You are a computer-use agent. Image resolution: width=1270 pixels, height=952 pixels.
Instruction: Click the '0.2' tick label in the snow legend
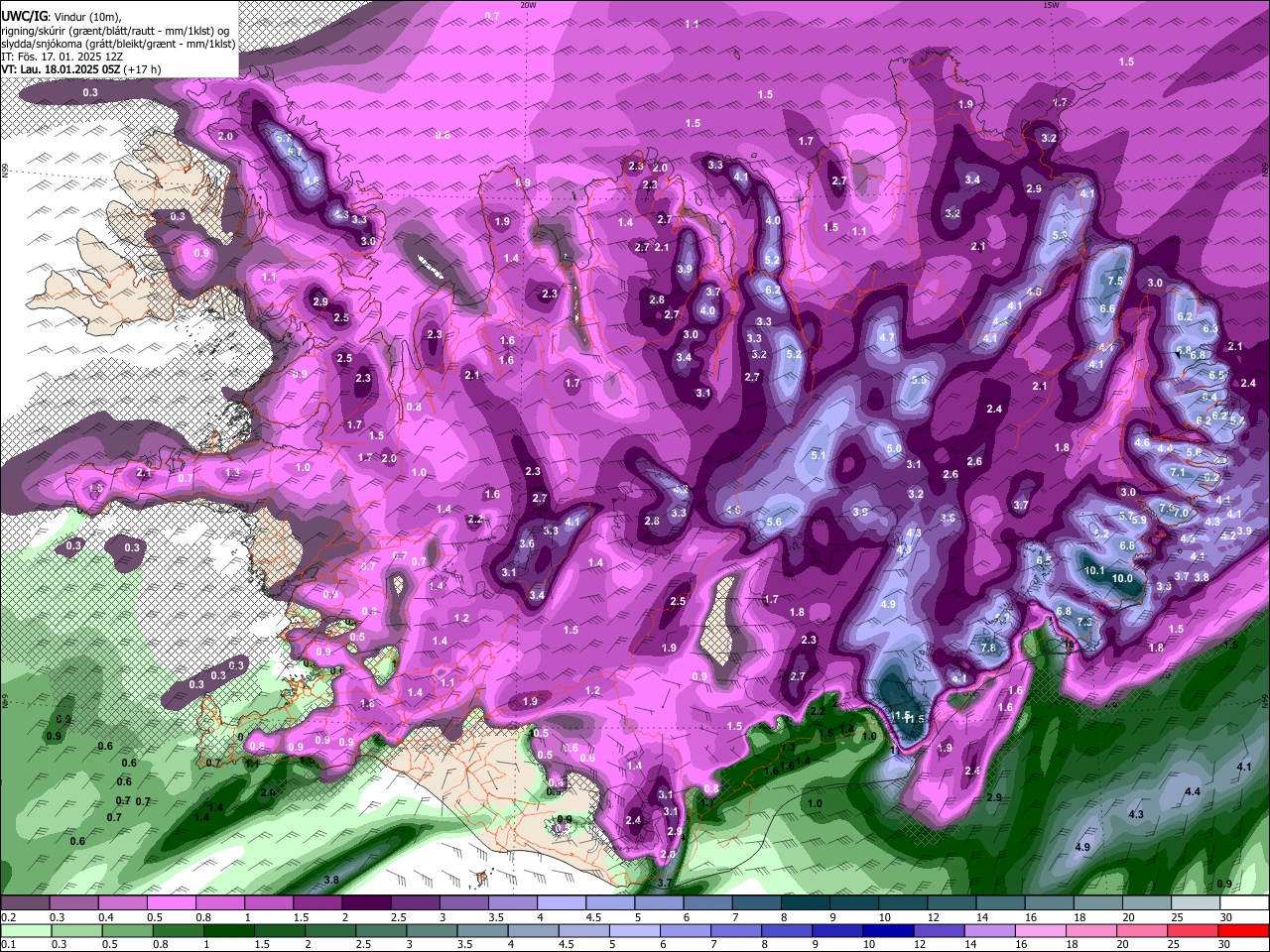click(x=9, y=917)
